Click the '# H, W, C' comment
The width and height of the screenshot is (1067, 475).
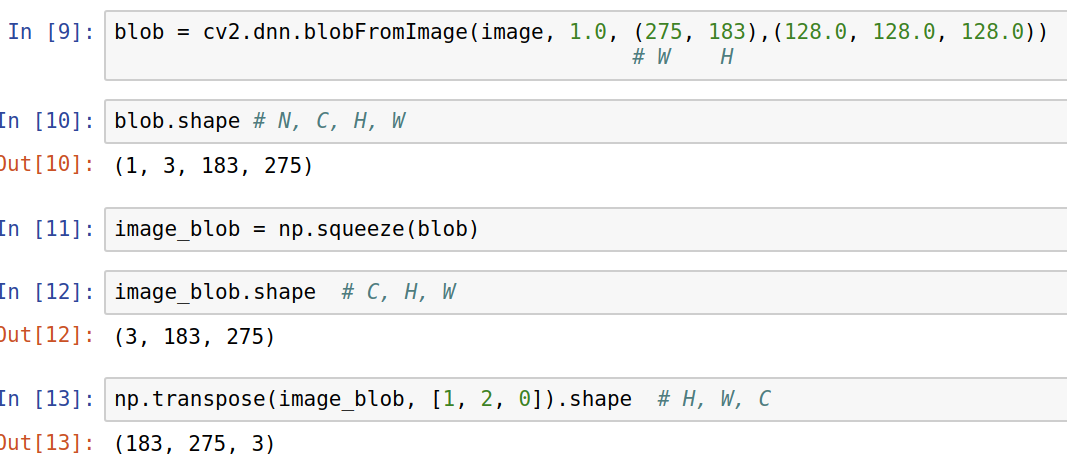pos(714,399)
